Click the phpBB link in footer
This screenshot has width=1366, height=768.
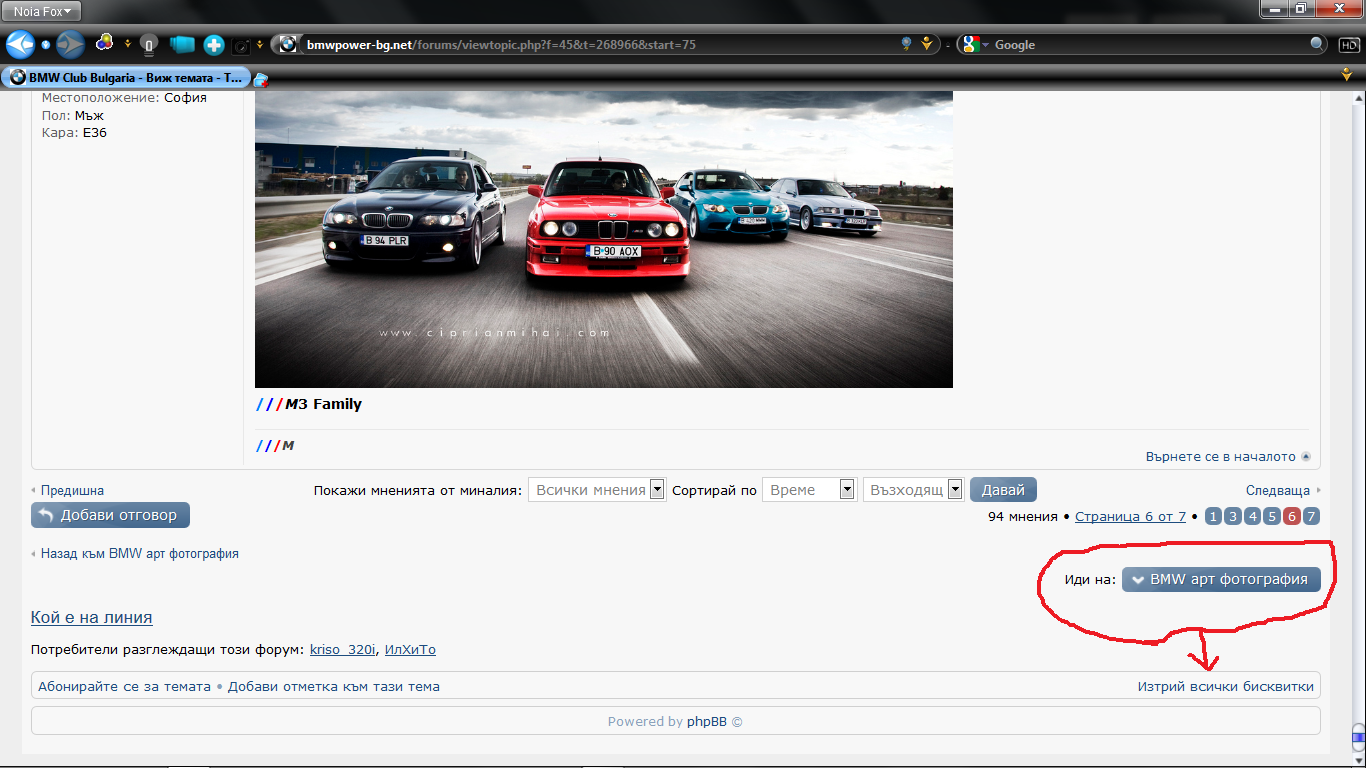point(706,721)
